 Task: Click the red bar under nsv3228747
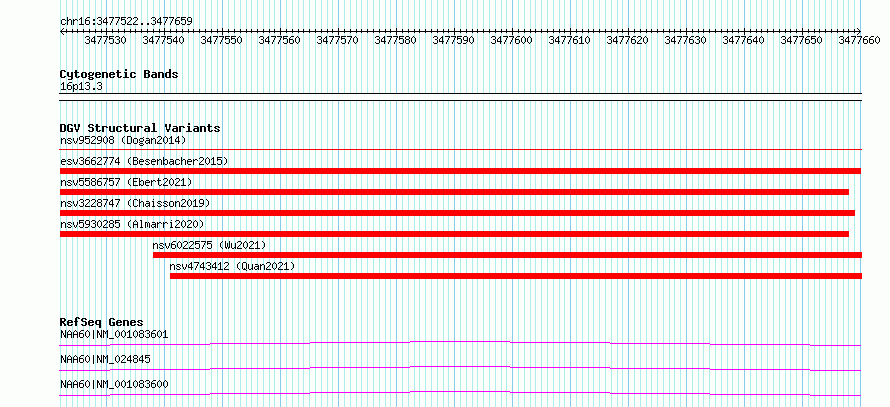pos(457,213)
